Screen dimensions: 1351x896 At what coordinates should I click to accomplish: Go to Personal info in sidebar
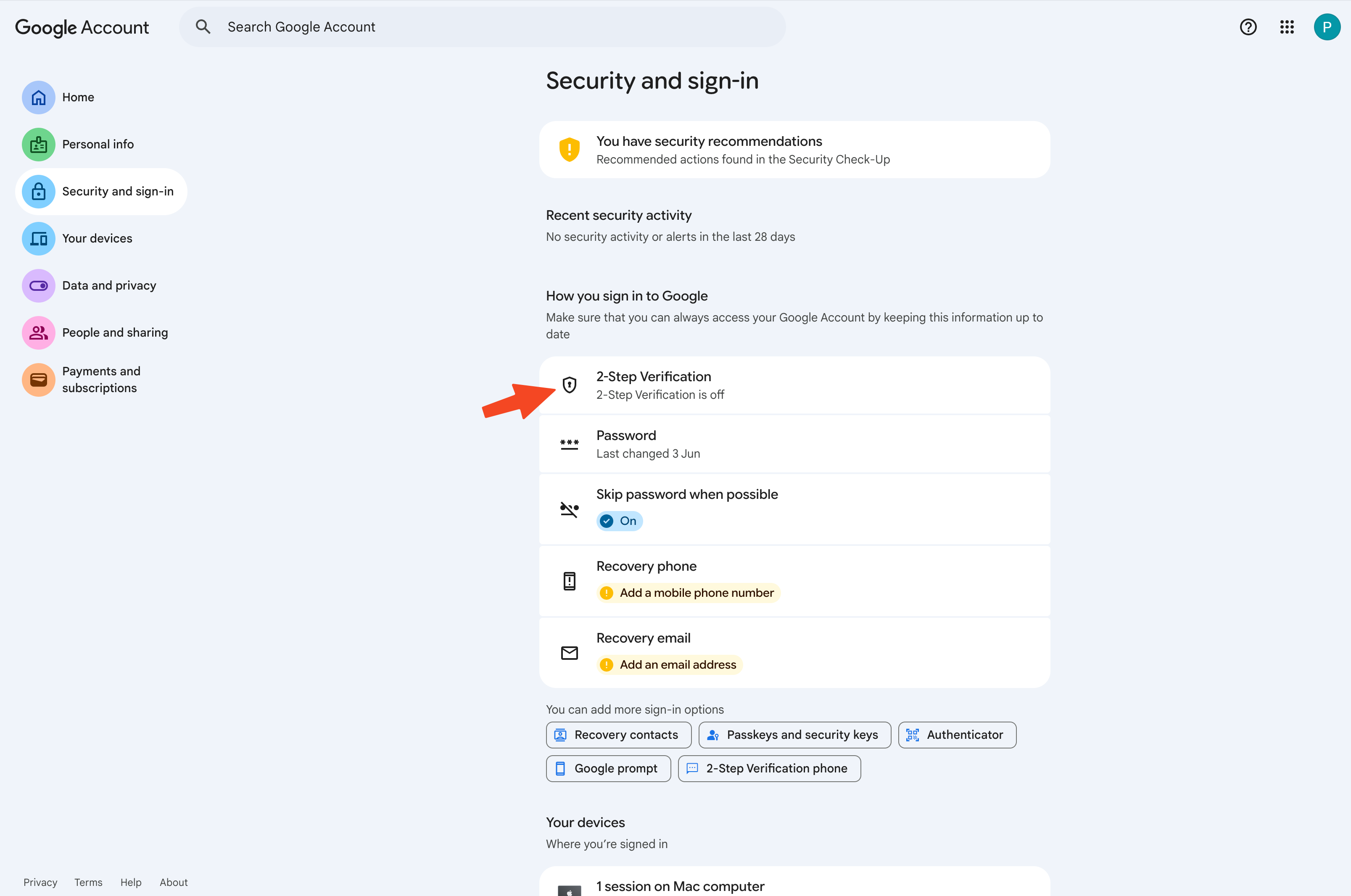[x=98, y=144]
